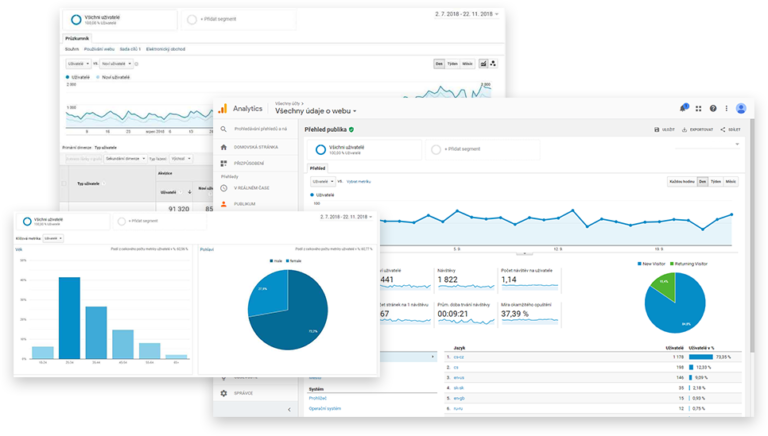
Task: Open the help question mark icon
Action: [713, 109]
